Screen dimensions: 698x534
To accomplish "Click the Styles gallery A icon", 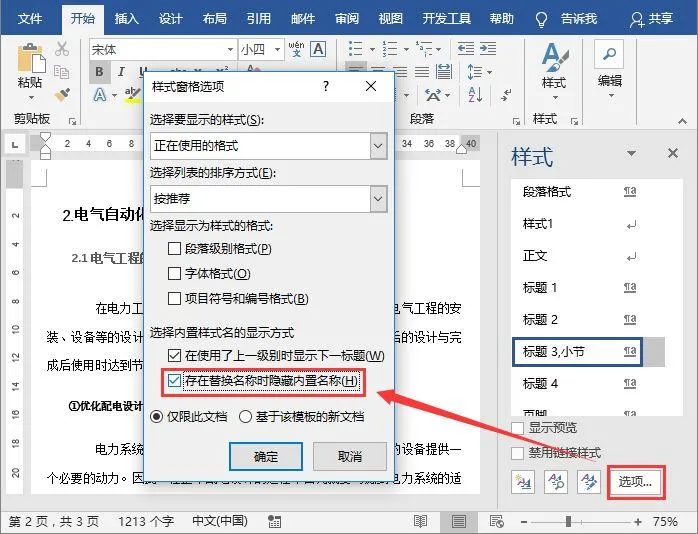I will coord(555,57).
